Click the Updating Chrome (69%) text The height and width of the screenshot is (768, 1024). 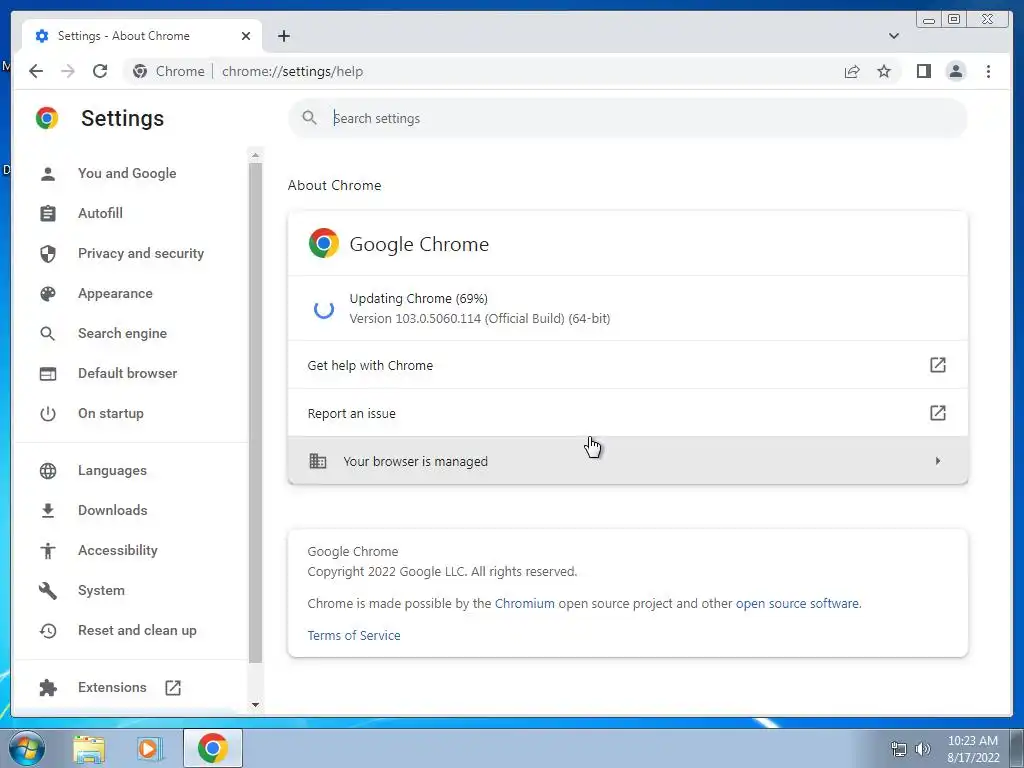(x=419, y=298)
